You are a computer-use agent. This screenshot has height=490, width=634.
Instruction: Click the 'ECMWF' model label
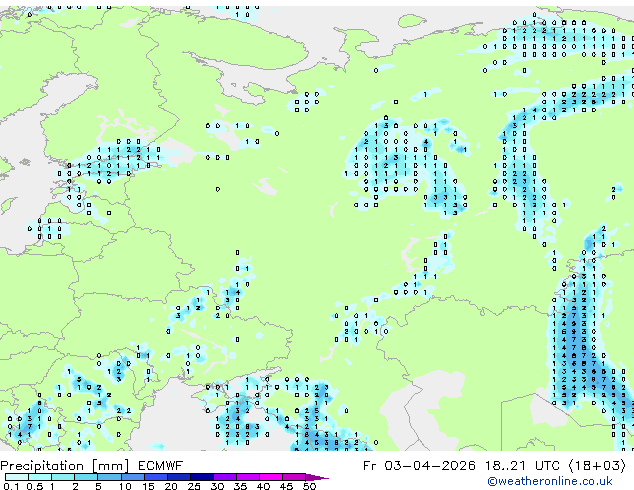[x=161, y=466]
